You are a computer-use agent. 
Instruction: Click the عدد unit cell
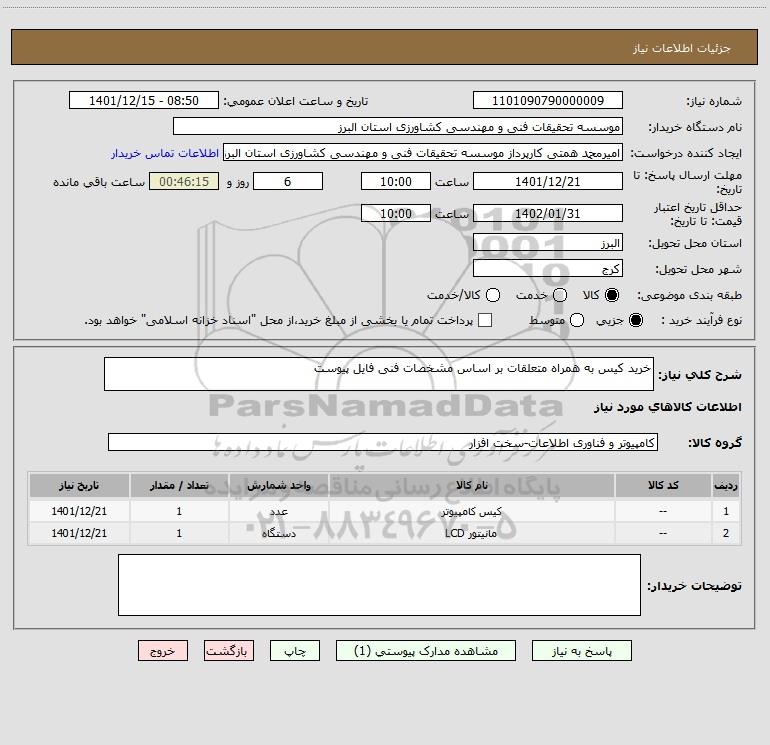(278, 512)
